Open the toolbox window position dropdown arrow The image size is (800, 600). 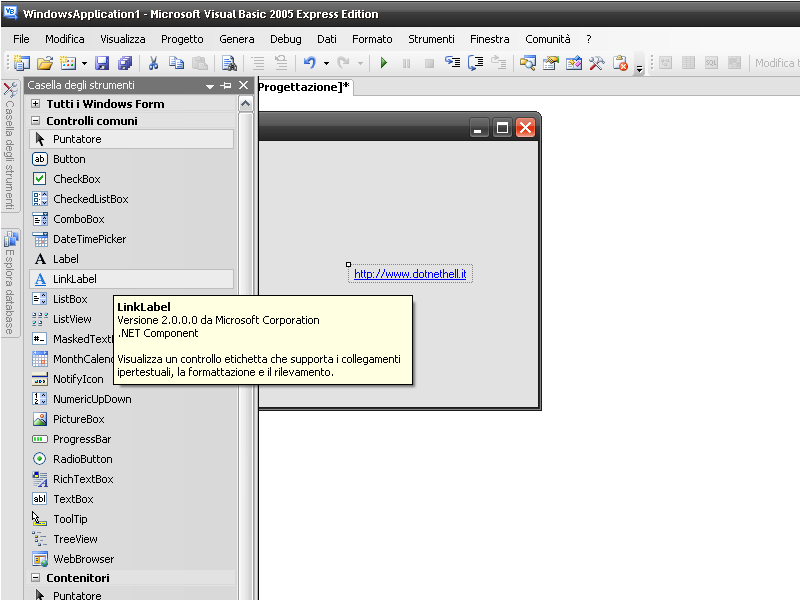click(x=210, y=86)
